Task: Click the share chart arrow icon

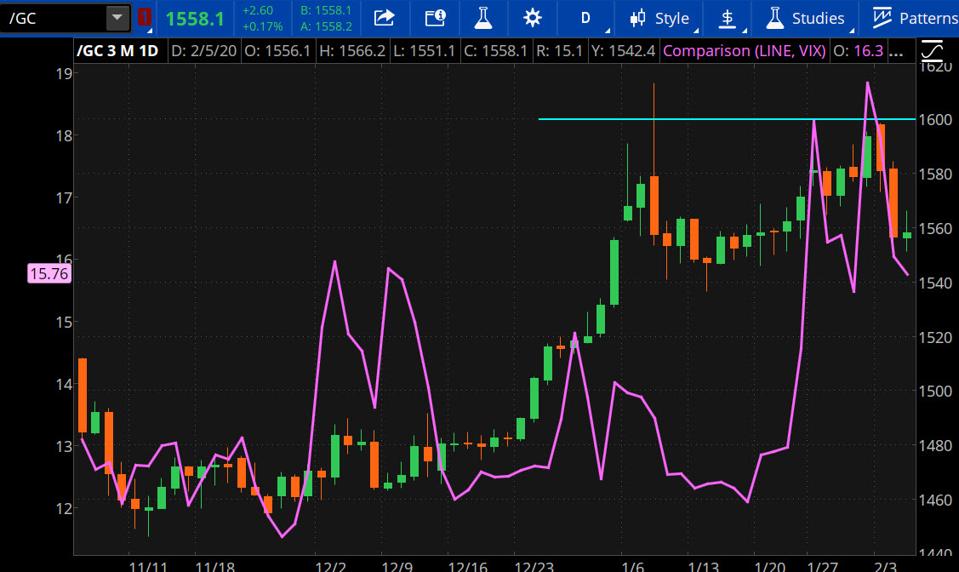Action: pos(384,18)
